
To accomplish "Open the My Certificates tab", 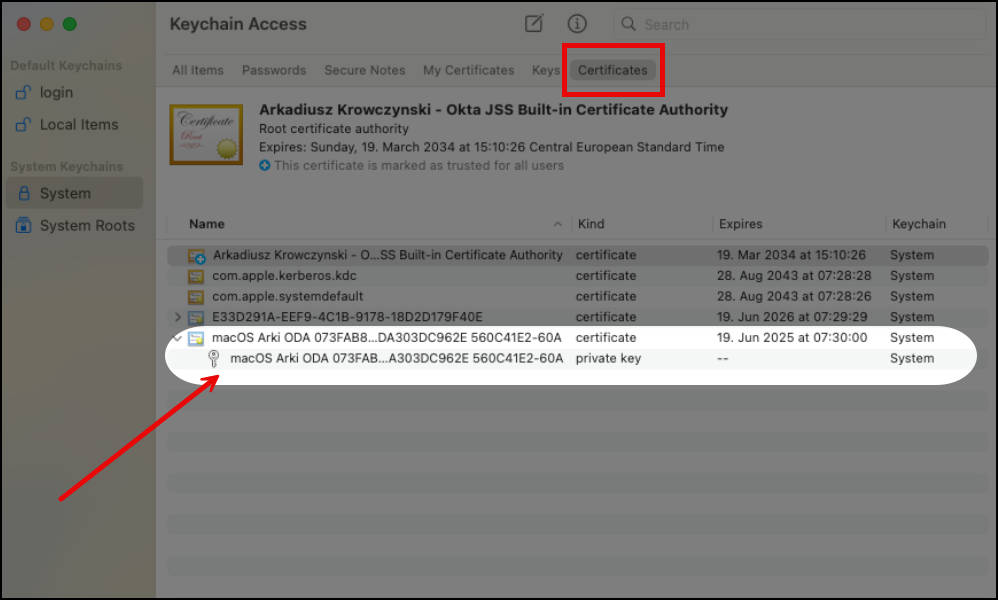I will click(x=469, y=70).
